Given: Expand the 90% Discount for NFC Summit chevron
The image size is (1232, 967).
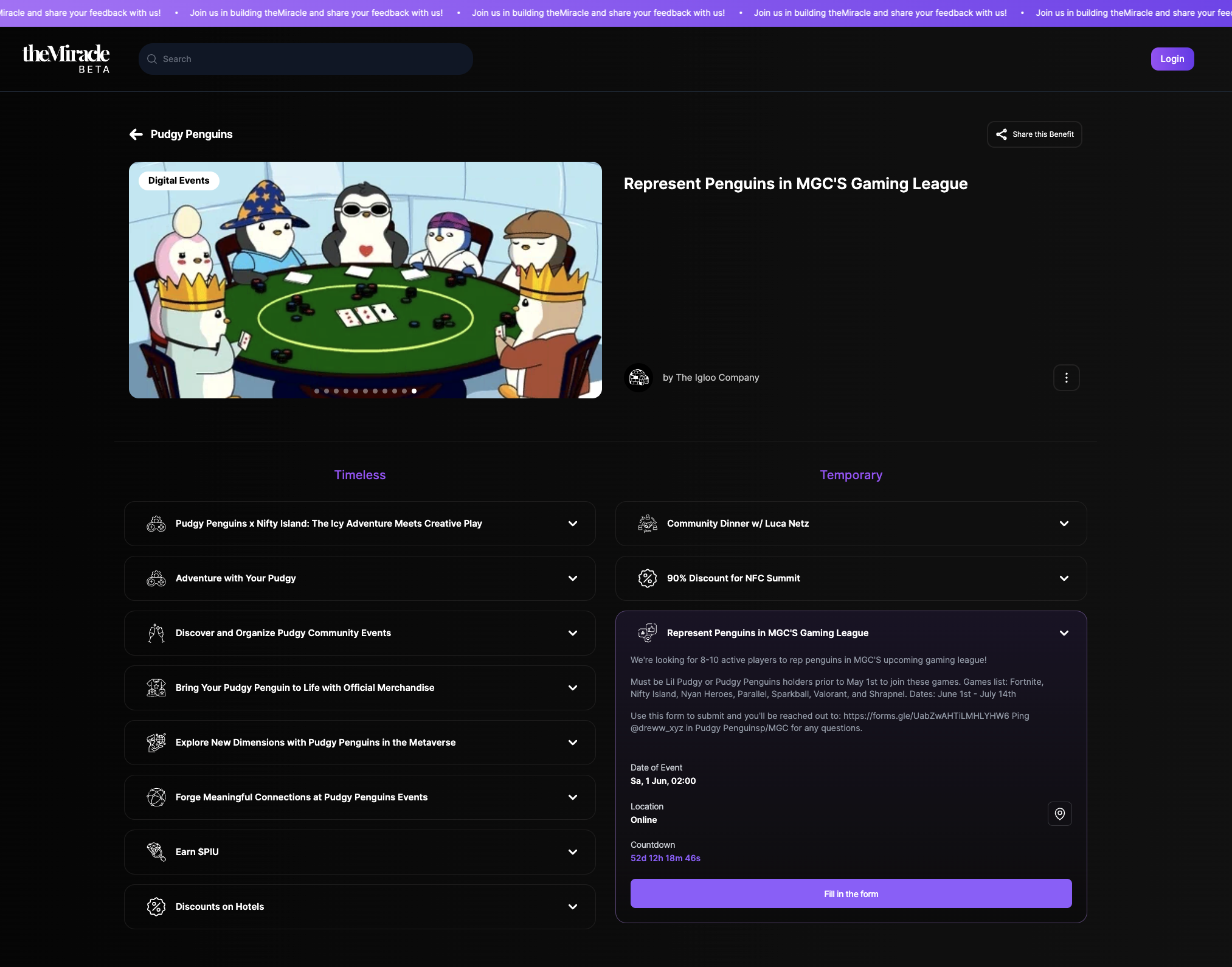Looking at the screenshot, I should (x=1064, y=578).
